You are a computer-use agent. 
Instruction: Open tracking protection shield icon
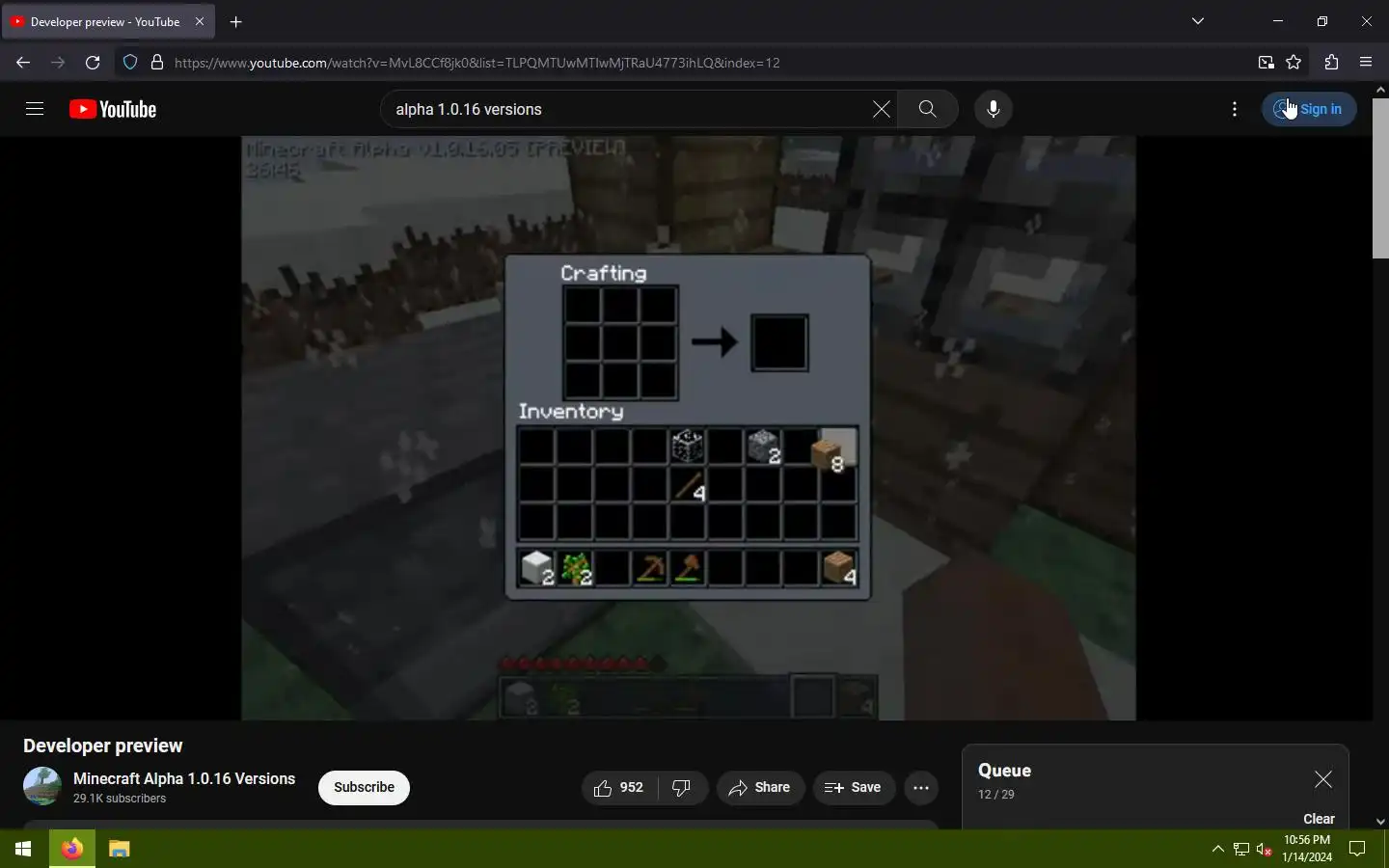coord(130,63)
